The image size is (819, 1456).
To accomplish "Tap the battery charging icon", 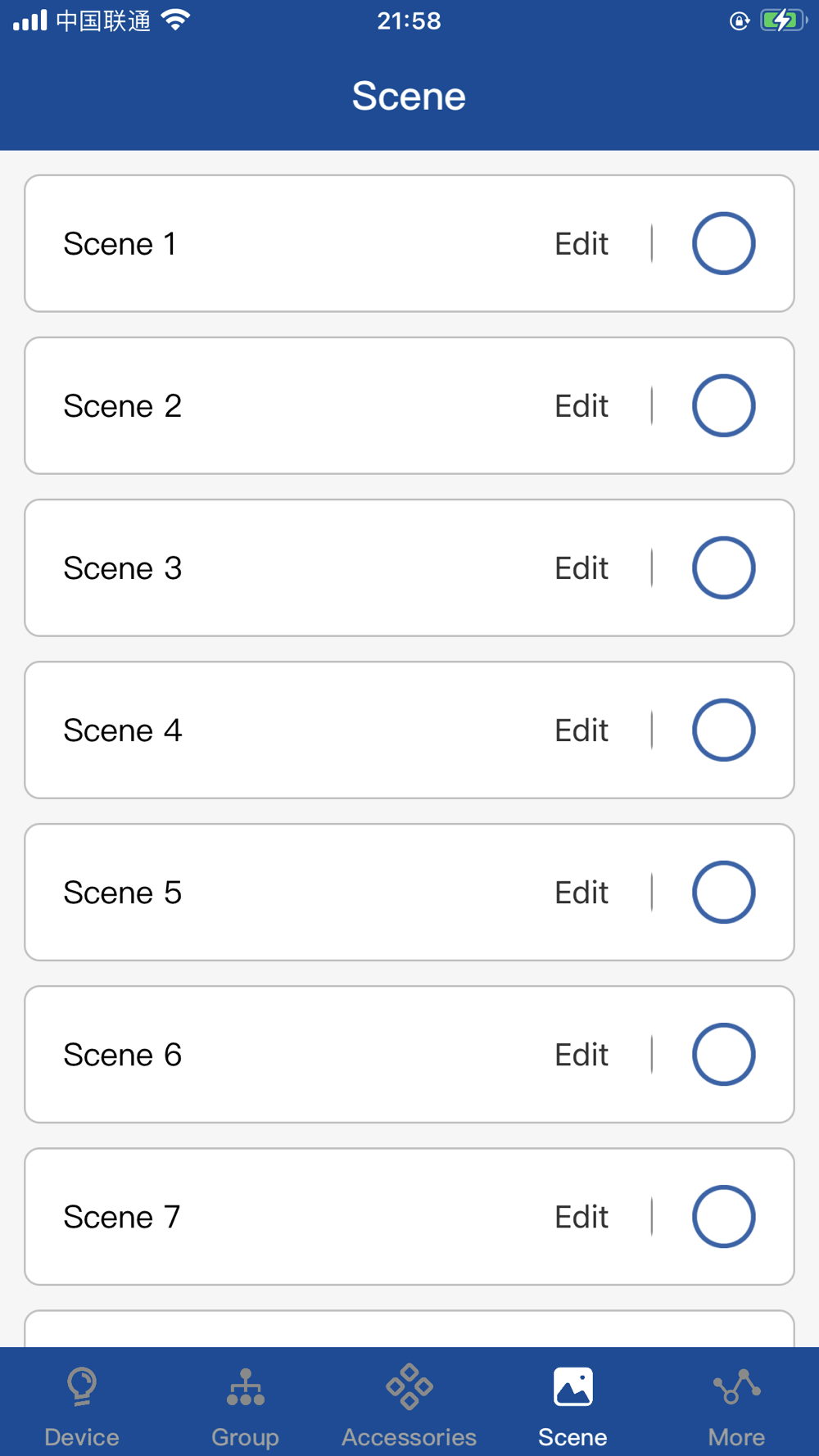I will point(782,20).
